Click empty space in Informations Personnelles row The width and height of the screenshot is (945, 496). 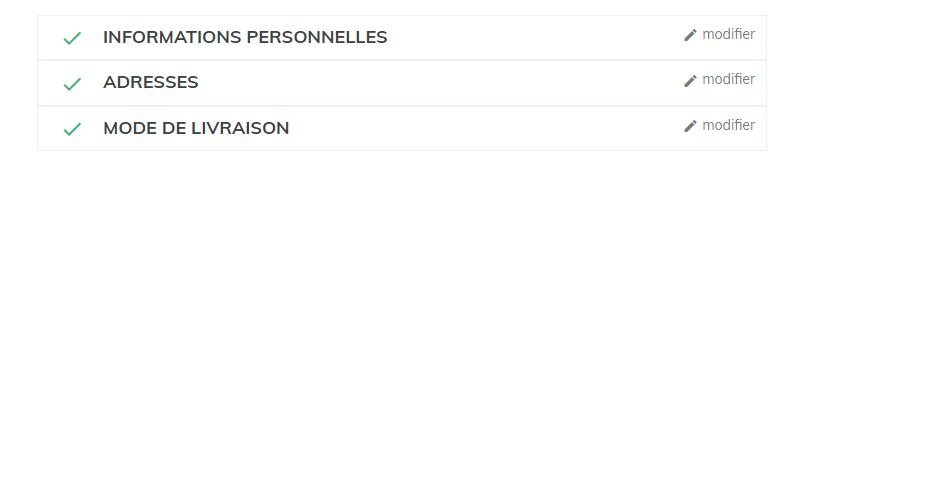536,37
